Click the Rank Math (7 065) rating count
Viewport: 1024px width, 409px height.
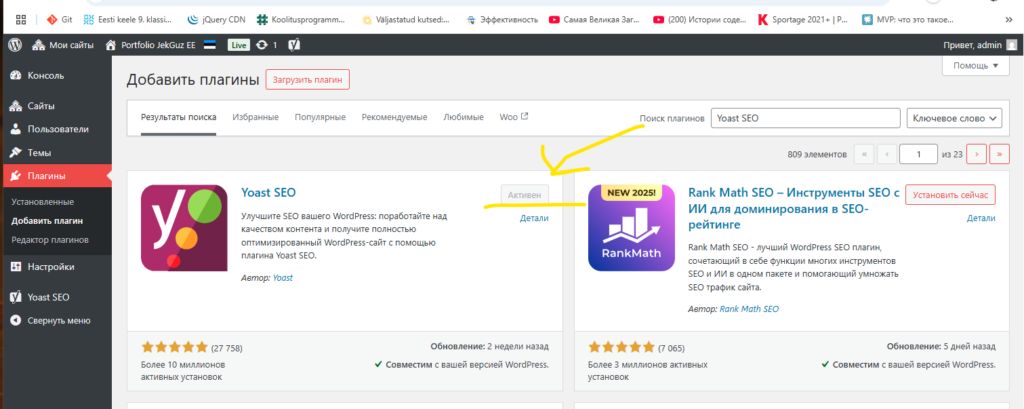[x=671, y=348]
